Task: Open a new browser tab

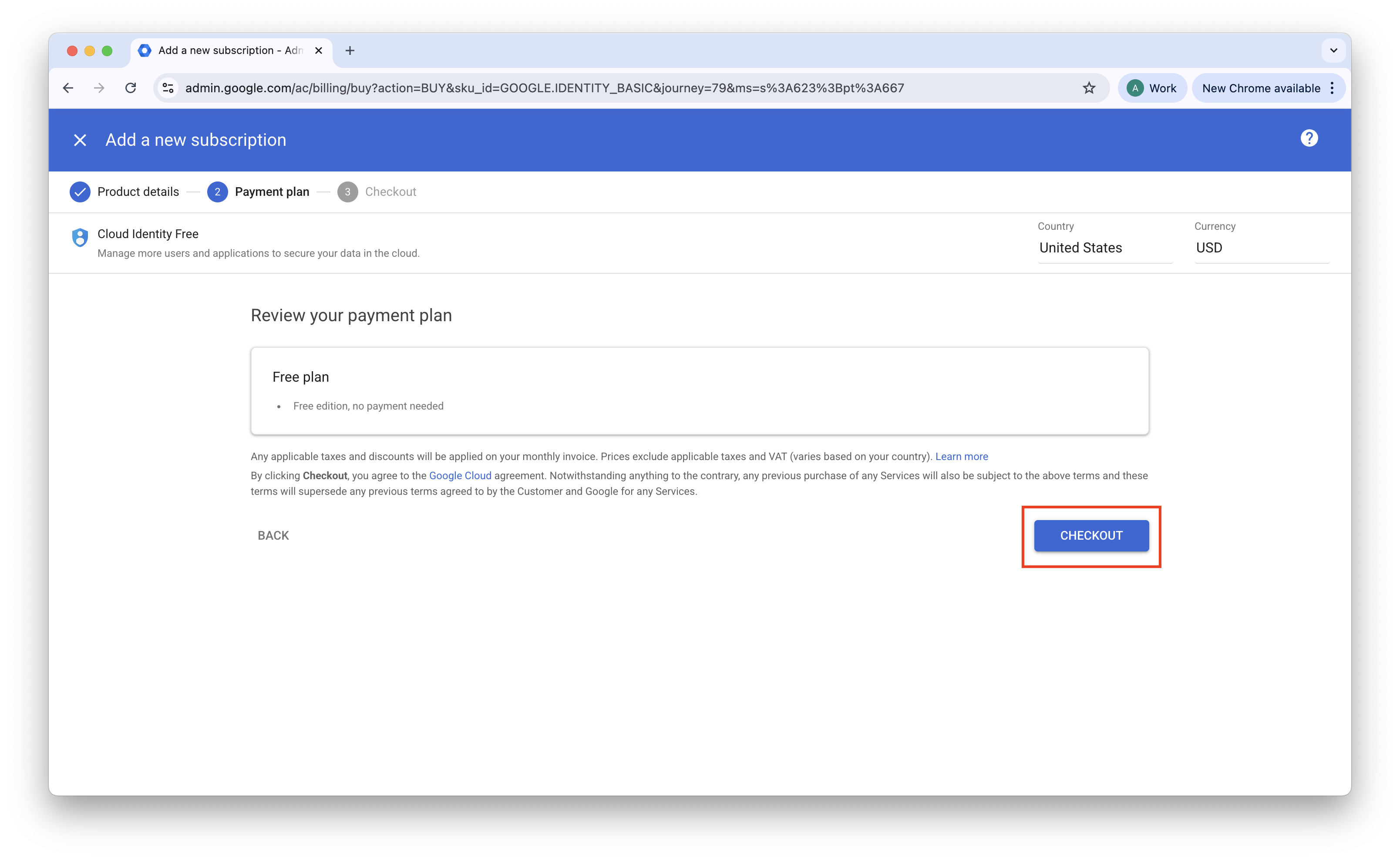Action: 350,50
